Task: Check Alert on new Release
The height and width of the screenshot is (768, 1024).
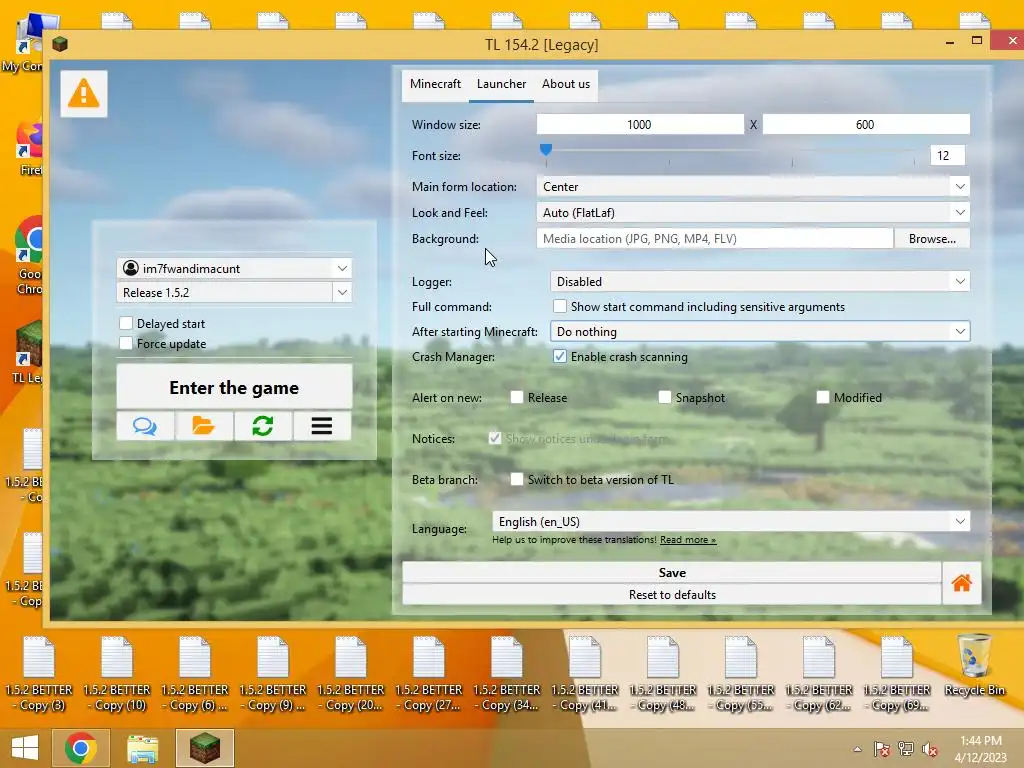Action: 517,397
